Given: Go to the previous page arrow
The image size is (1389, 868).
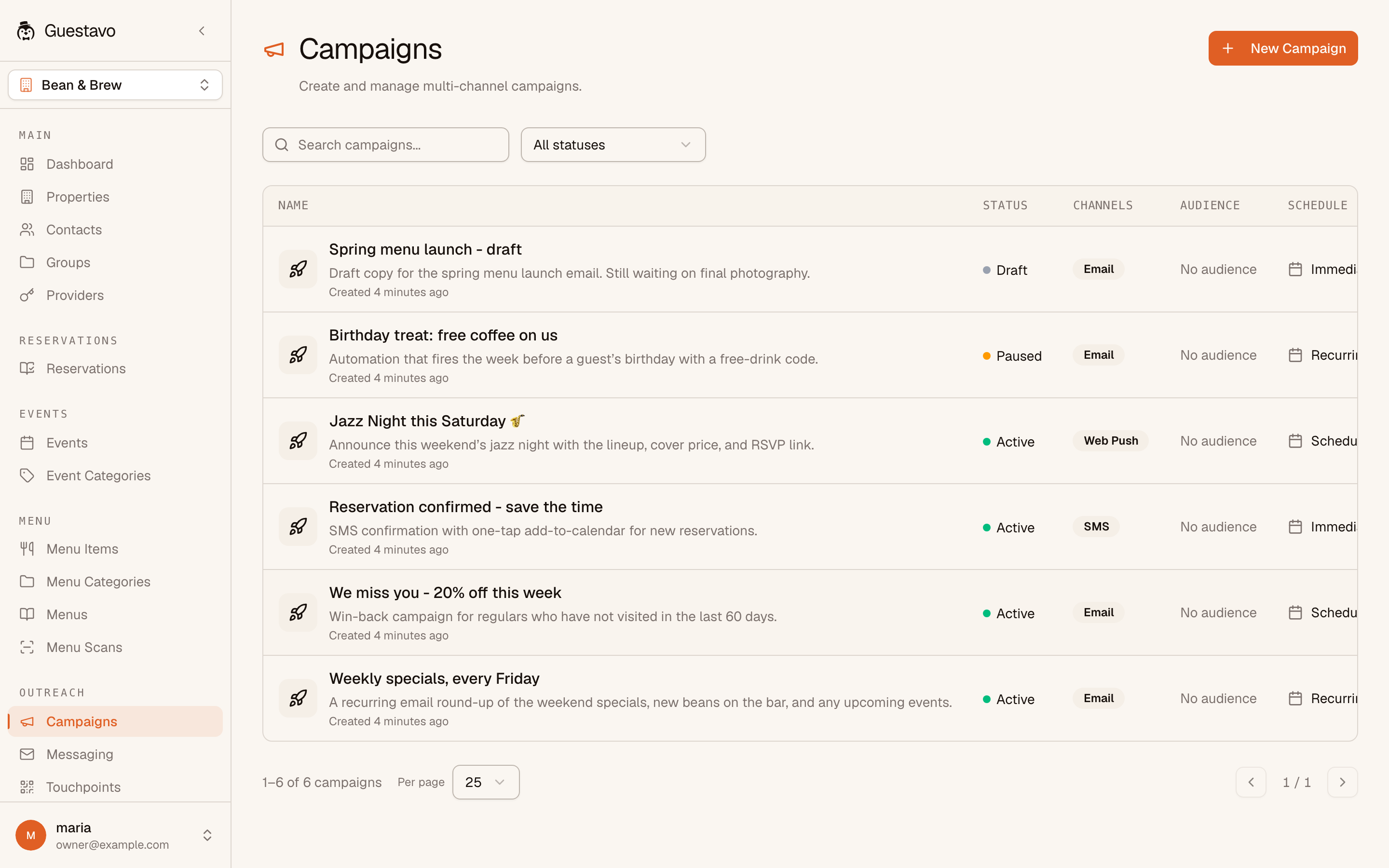Looking at the screenshot, I should click(1251, 782).
